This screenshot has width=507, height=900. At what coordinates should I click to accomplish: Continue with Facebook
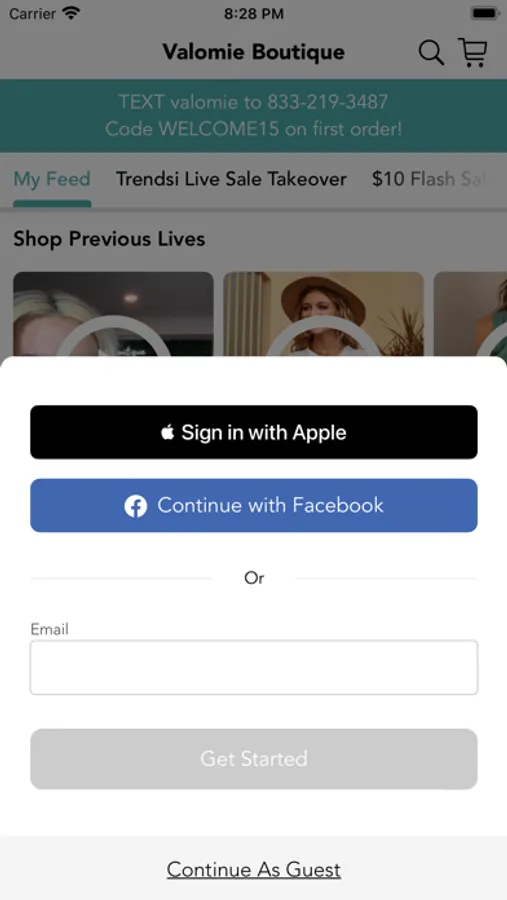[254, 506]
